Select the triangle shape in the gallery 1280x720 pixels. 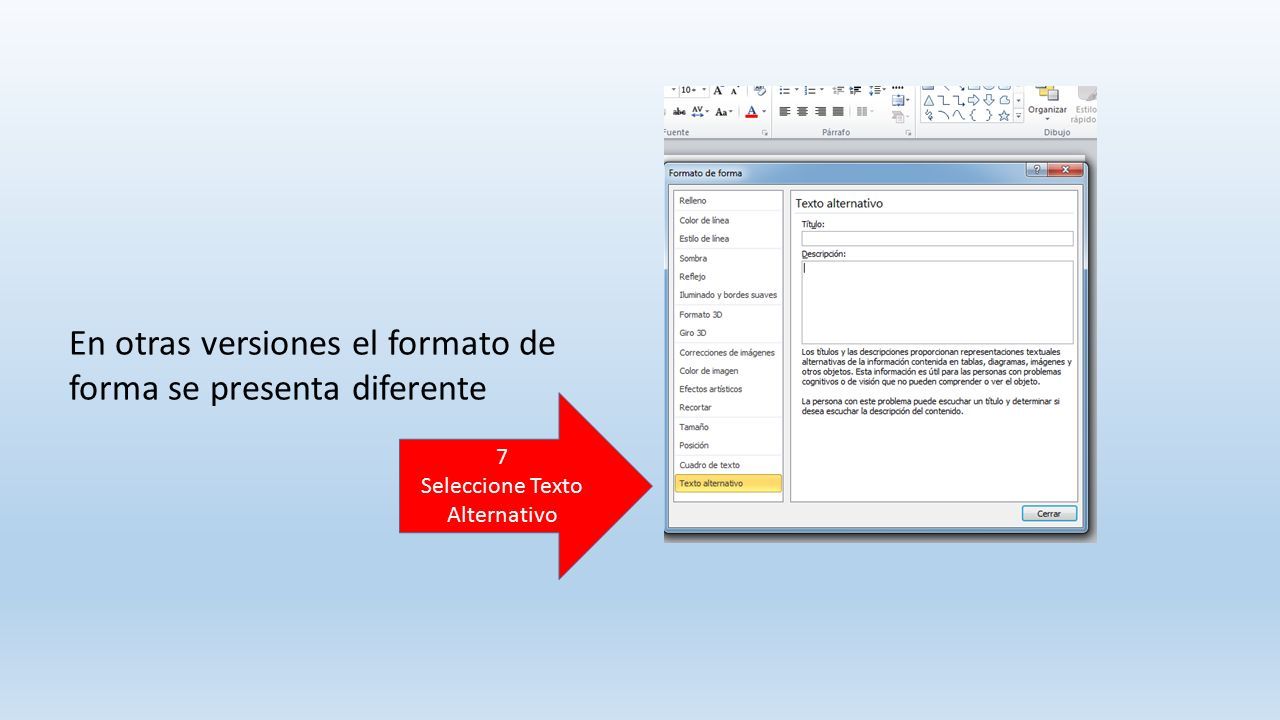point(929,101)
